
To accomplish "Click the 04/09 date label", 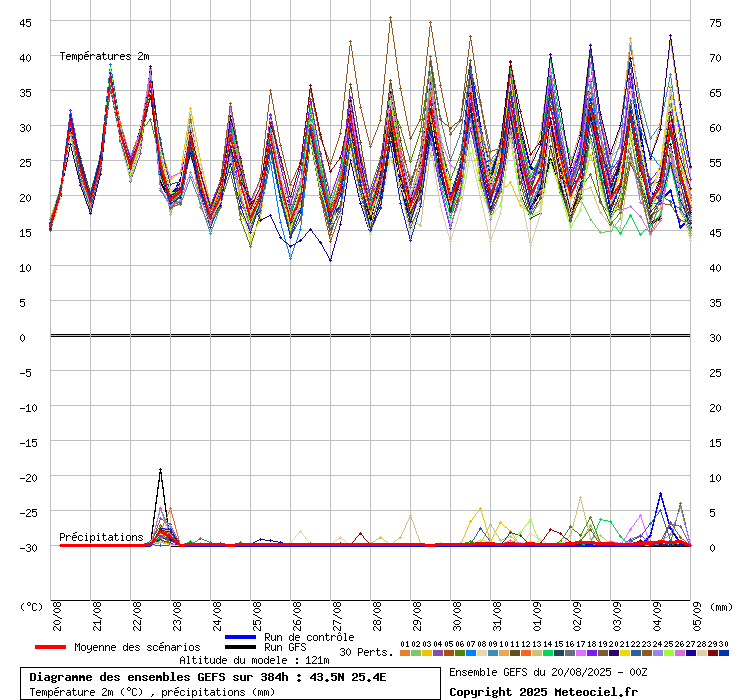I will click(657, 616).
